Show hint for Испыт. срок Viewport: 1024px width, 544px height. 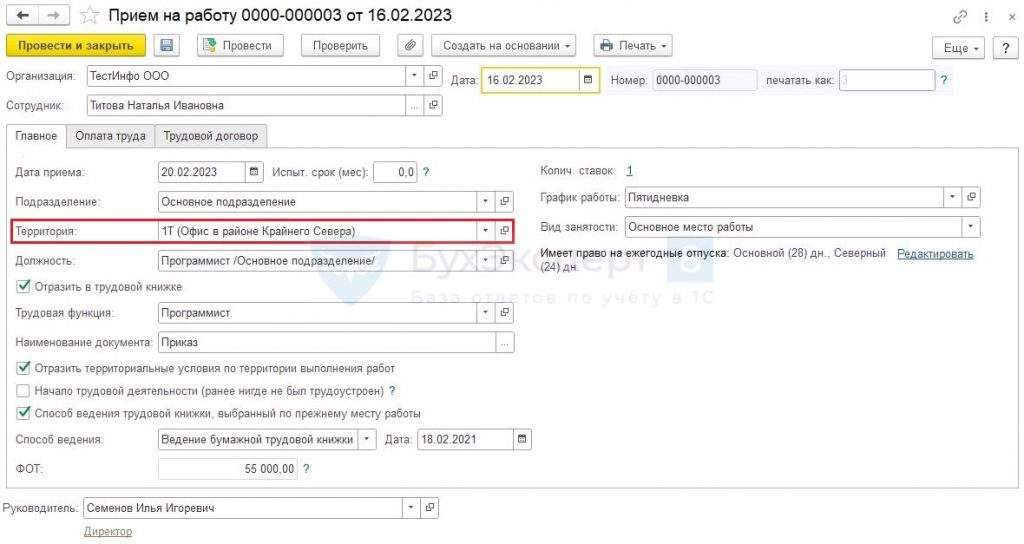(x=426, y=172)
